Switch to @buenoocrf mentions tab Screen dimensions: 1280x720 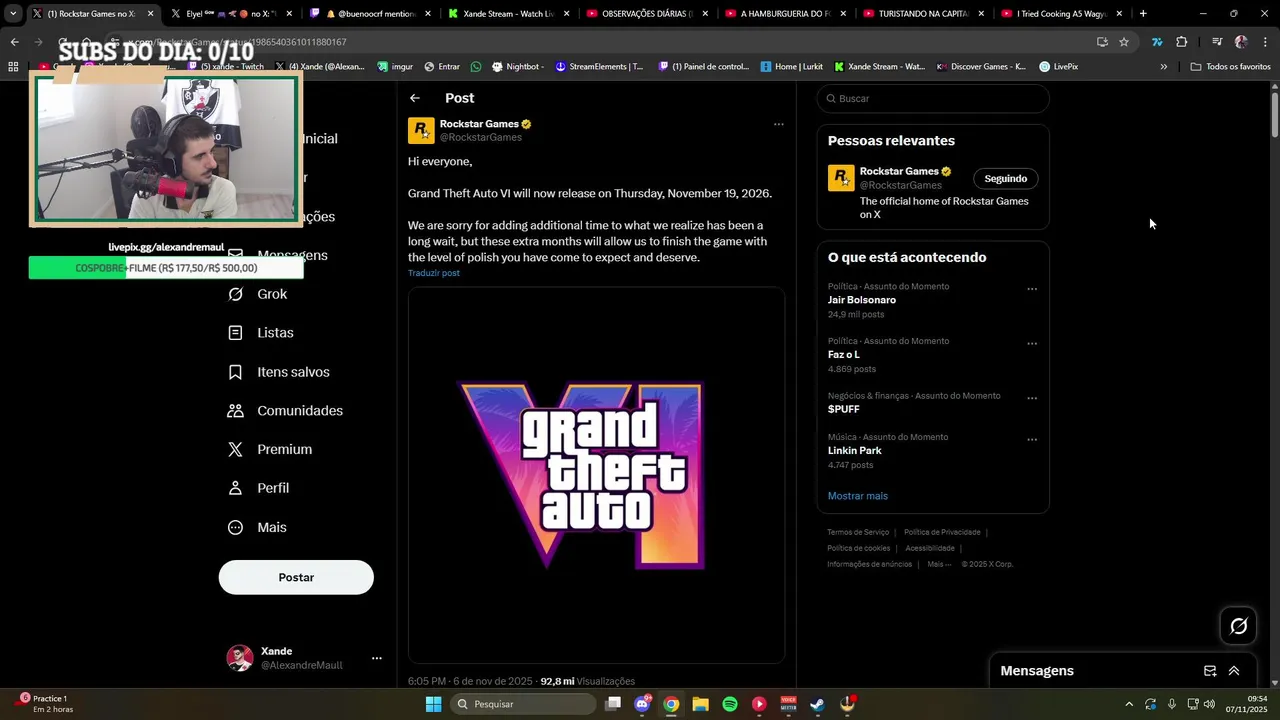[370, 14]
